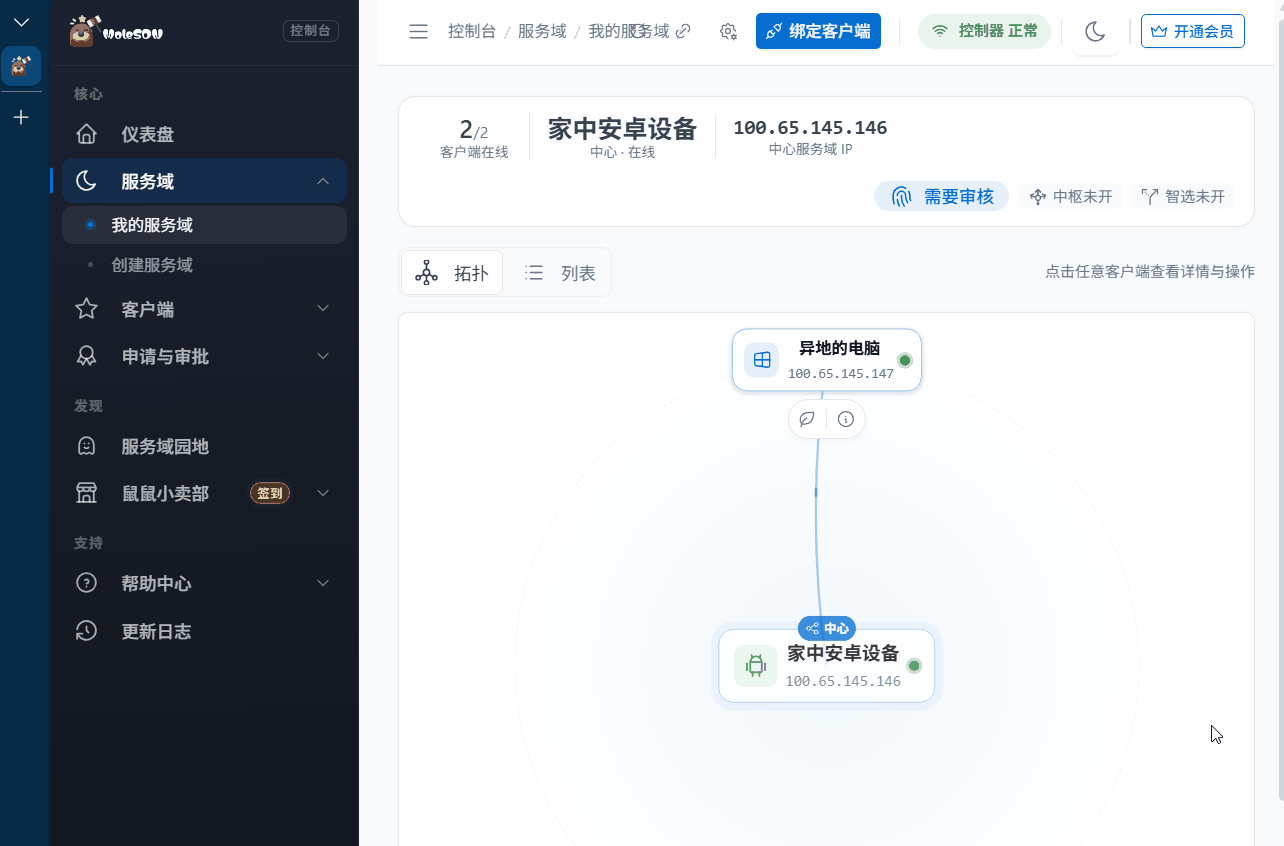Viewport: 1284px width, 846px height.
Task: Expand the 帮助中心 chevron
Action: click(322, 583)
